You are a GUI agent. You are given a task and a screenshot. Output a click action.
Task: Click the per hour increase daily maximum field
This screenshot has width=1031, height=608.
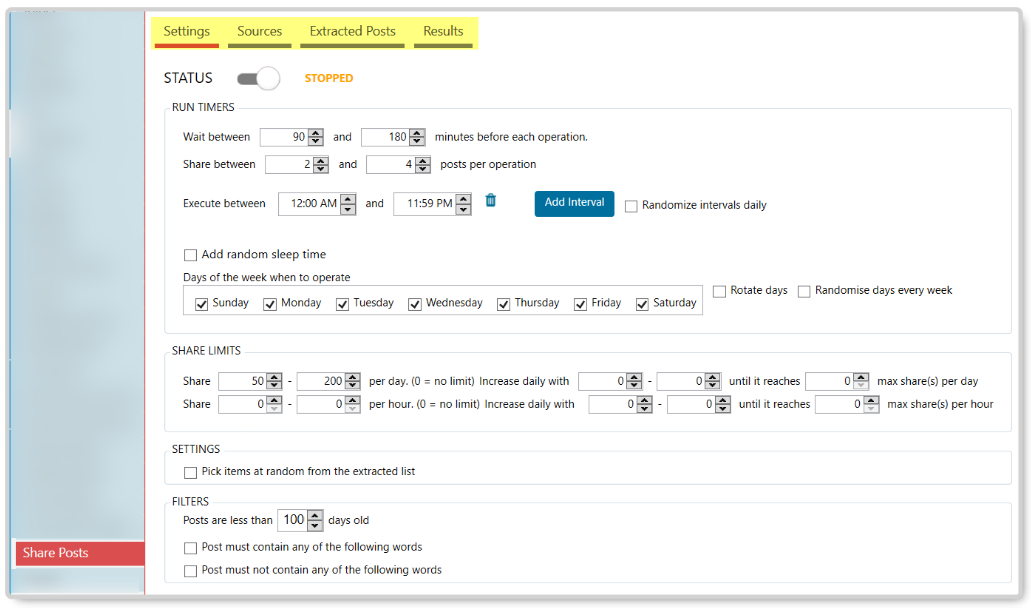coord(691,404)
